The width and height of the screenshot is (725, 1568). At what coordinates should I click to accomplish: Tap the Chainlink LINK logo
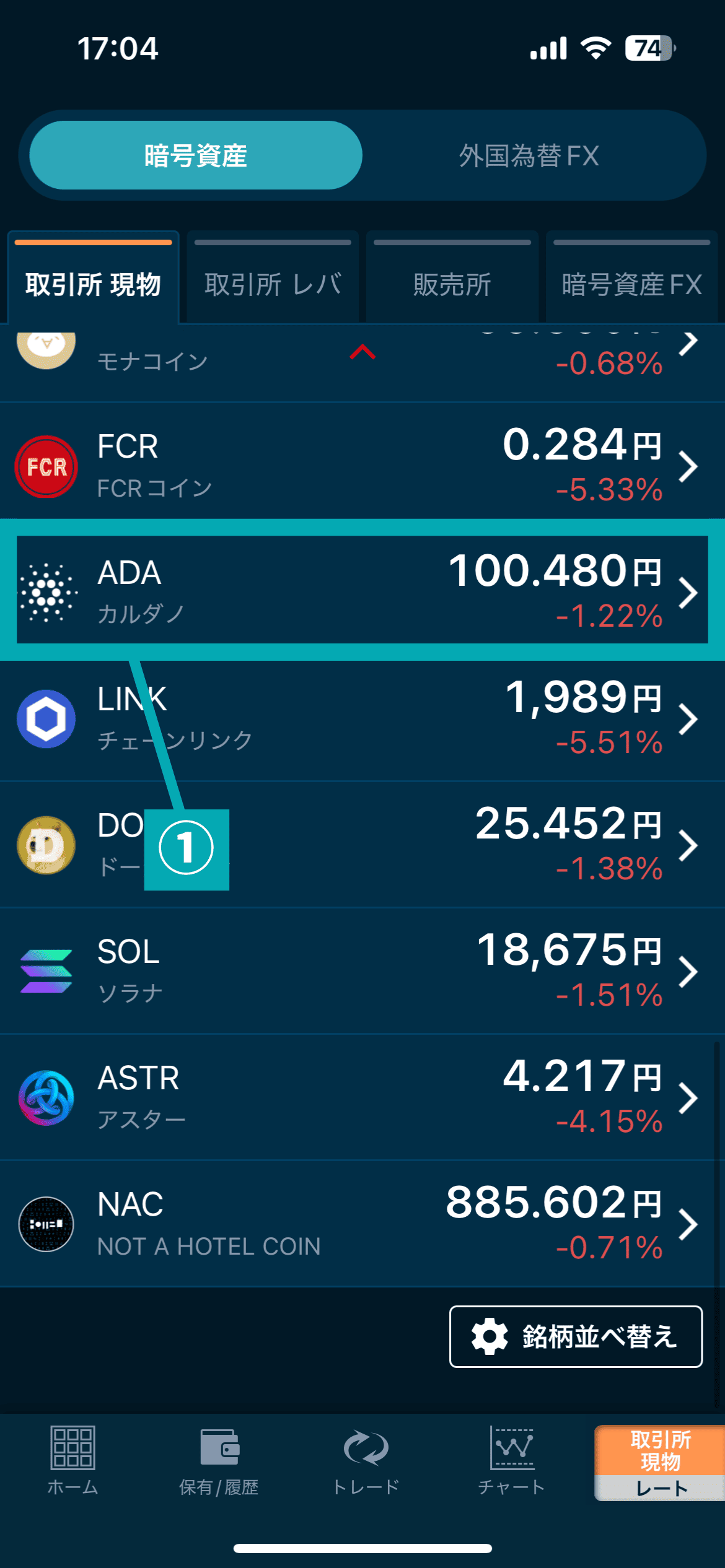pos(46,718)
